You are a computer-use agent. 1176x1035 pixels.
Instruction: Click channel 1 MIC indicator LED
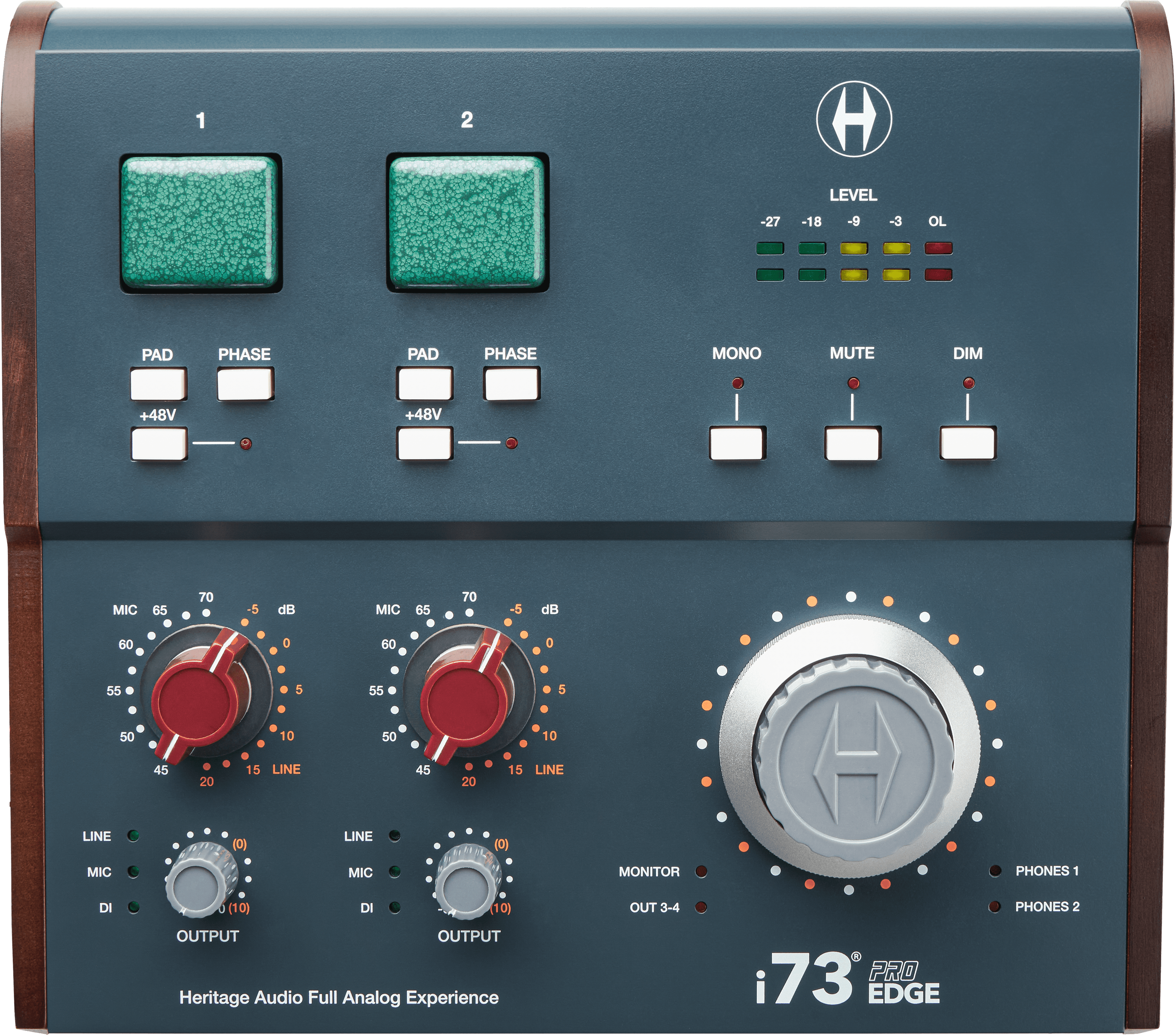134,871
